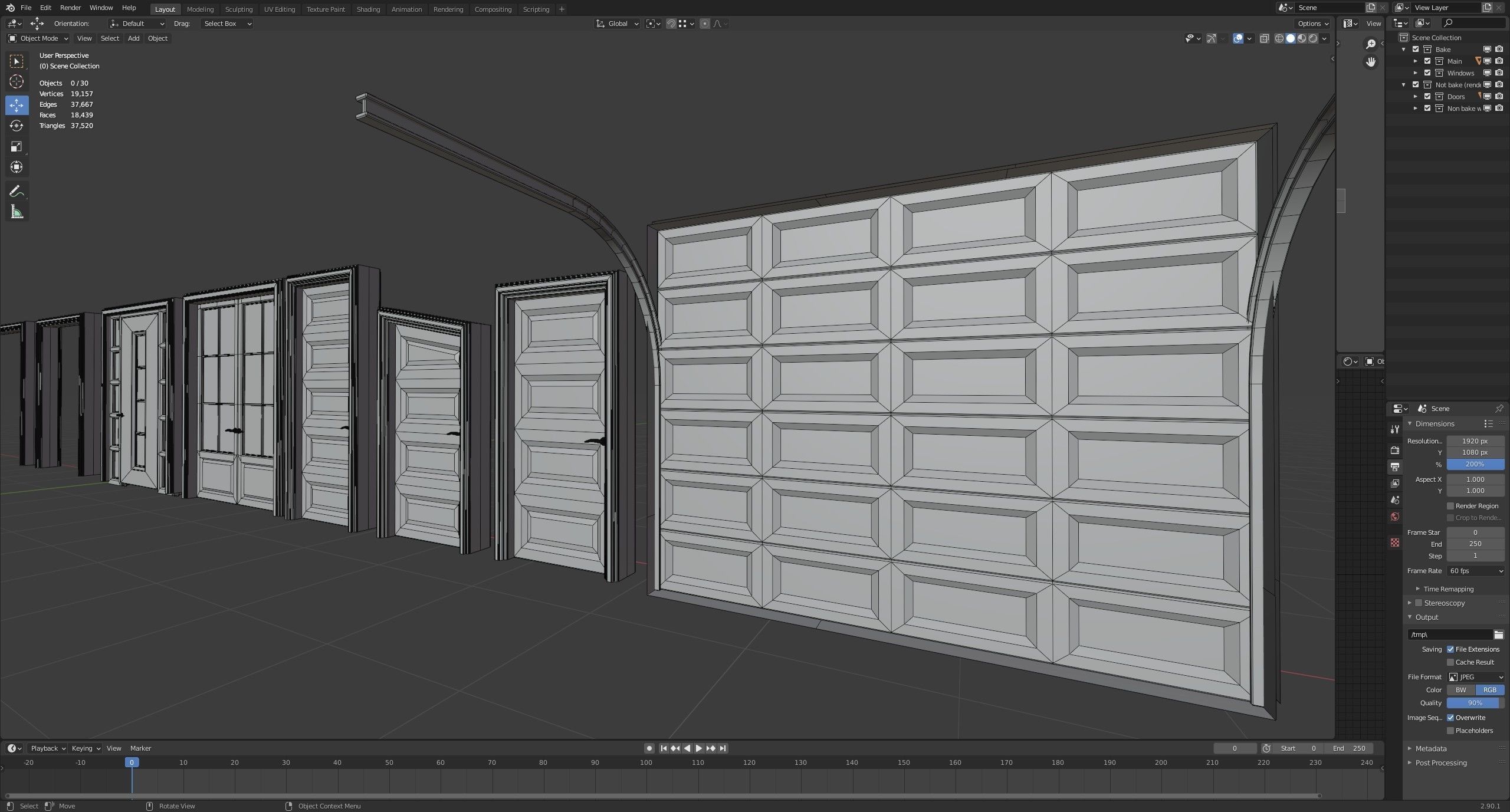1510x812 pixels.
Task: Disable rendering of the Doors collection
Action: click(1499, 97)
